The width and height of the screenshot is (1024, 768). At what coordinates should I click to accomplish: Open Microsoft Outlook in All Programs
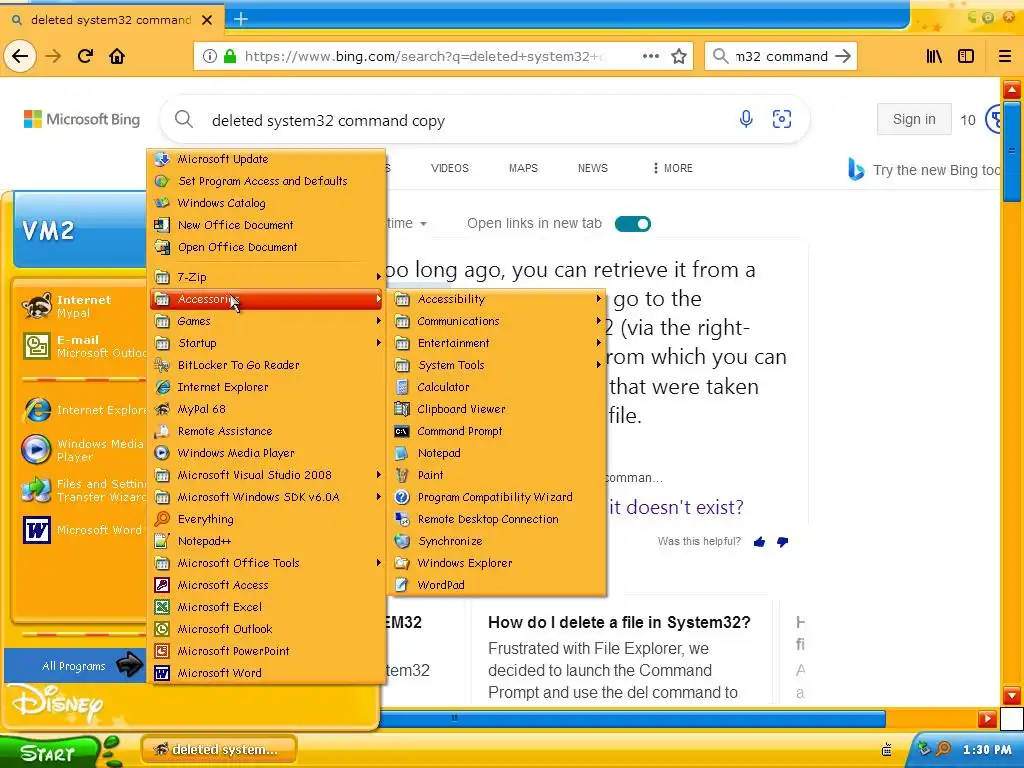[x=225, y=629]
